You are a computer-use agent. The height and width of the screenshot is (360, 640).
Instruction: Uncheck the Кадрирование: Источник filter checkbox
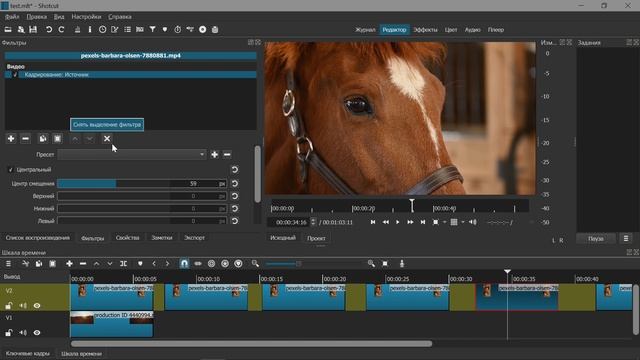click(x=15, y=75)
